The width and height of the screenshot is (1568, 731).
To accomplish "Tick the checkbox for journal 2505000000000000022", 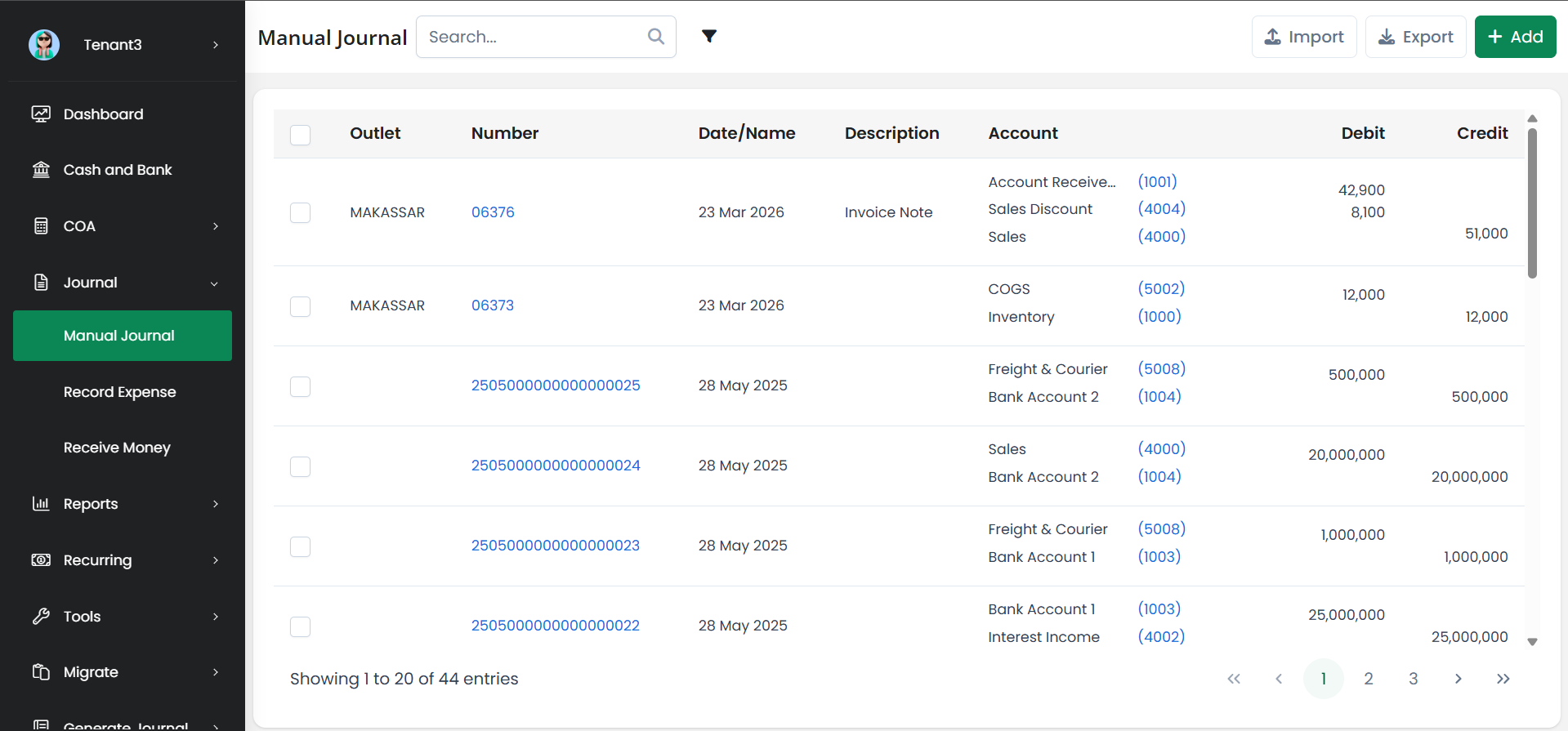I will (301, 626).
